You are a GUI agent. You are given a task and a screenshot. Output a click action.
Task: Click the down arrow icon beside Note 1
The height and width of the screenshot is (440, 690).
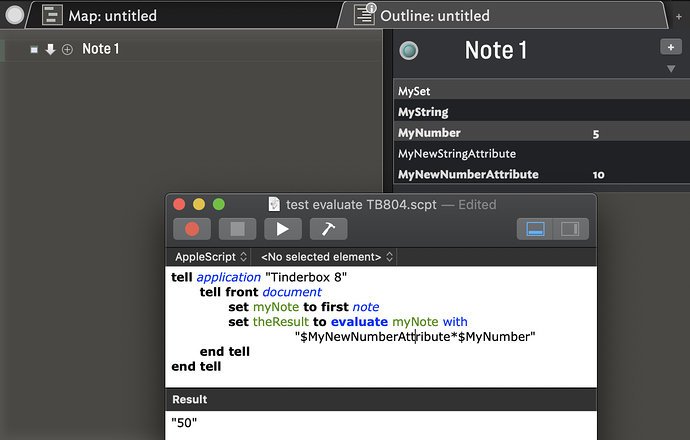click(50, 49)
